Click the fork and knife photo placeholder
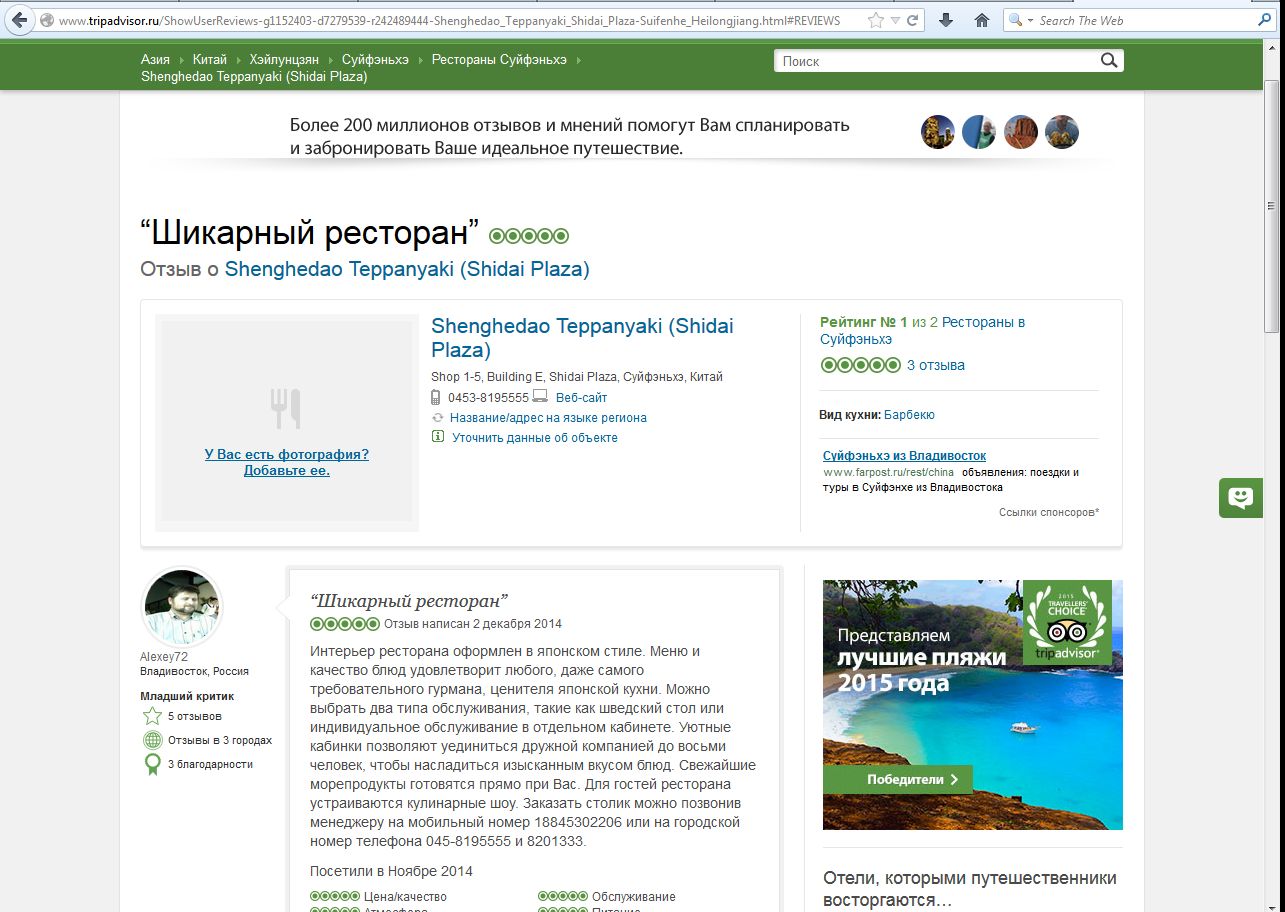This screenshot has width=1285, height=912. coord(286,408)
